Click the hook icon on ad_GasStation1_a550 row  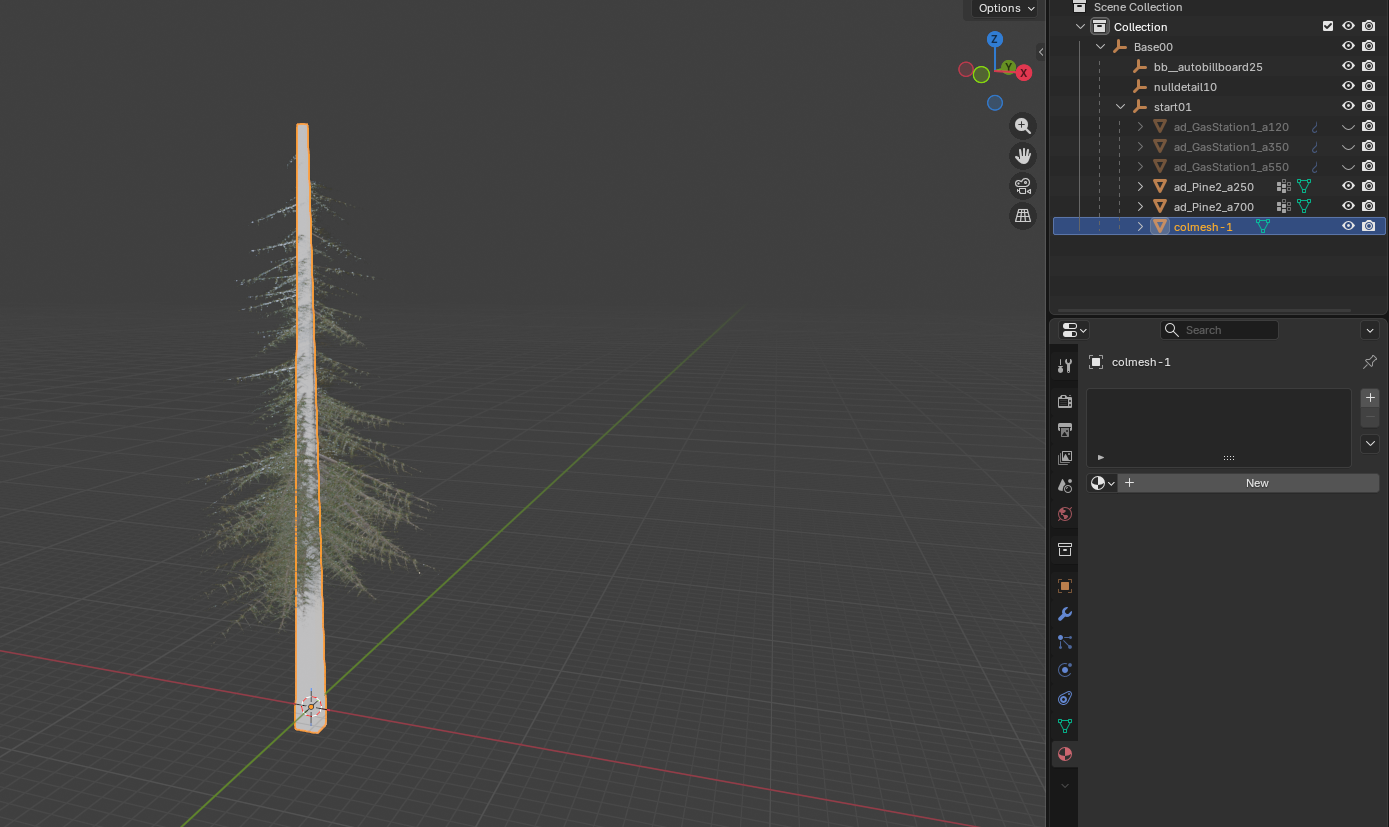1315,167
